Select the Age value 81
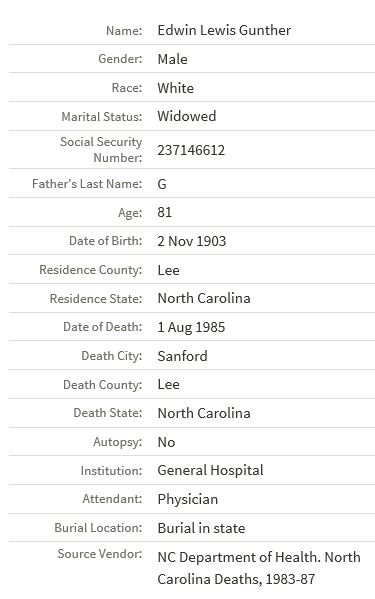The width and height of the screenshot is (375, 599). tap(165, 212)
